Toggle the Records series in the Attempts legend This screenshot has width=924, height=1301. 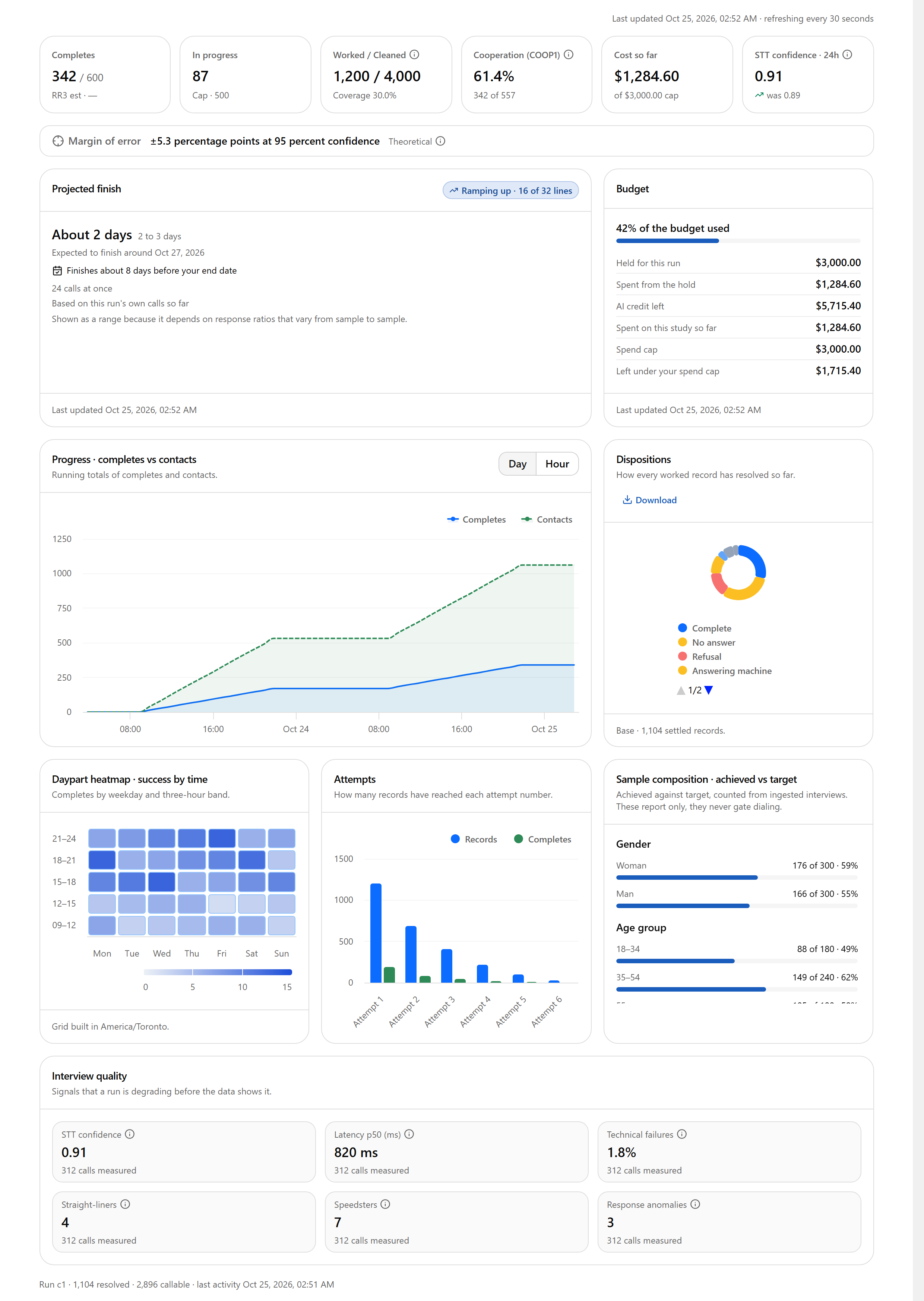474,839
